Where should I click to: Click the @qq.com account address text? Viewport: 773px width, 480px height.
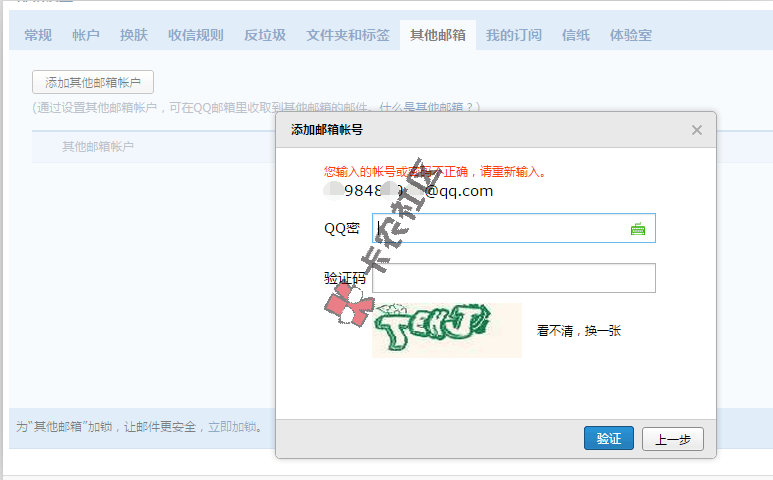tap(408, 191)
